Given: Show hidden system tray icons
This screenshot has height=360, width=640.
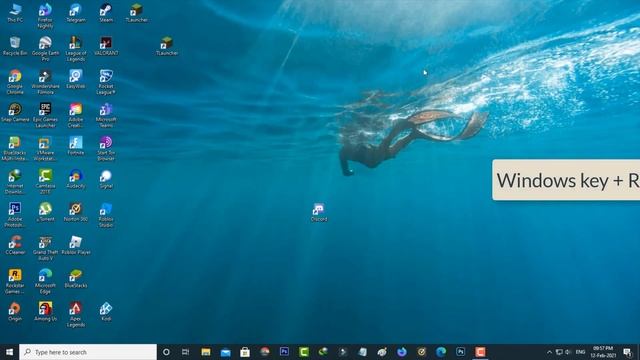Looking at the screenshot, I should click(x=549, y=352).
